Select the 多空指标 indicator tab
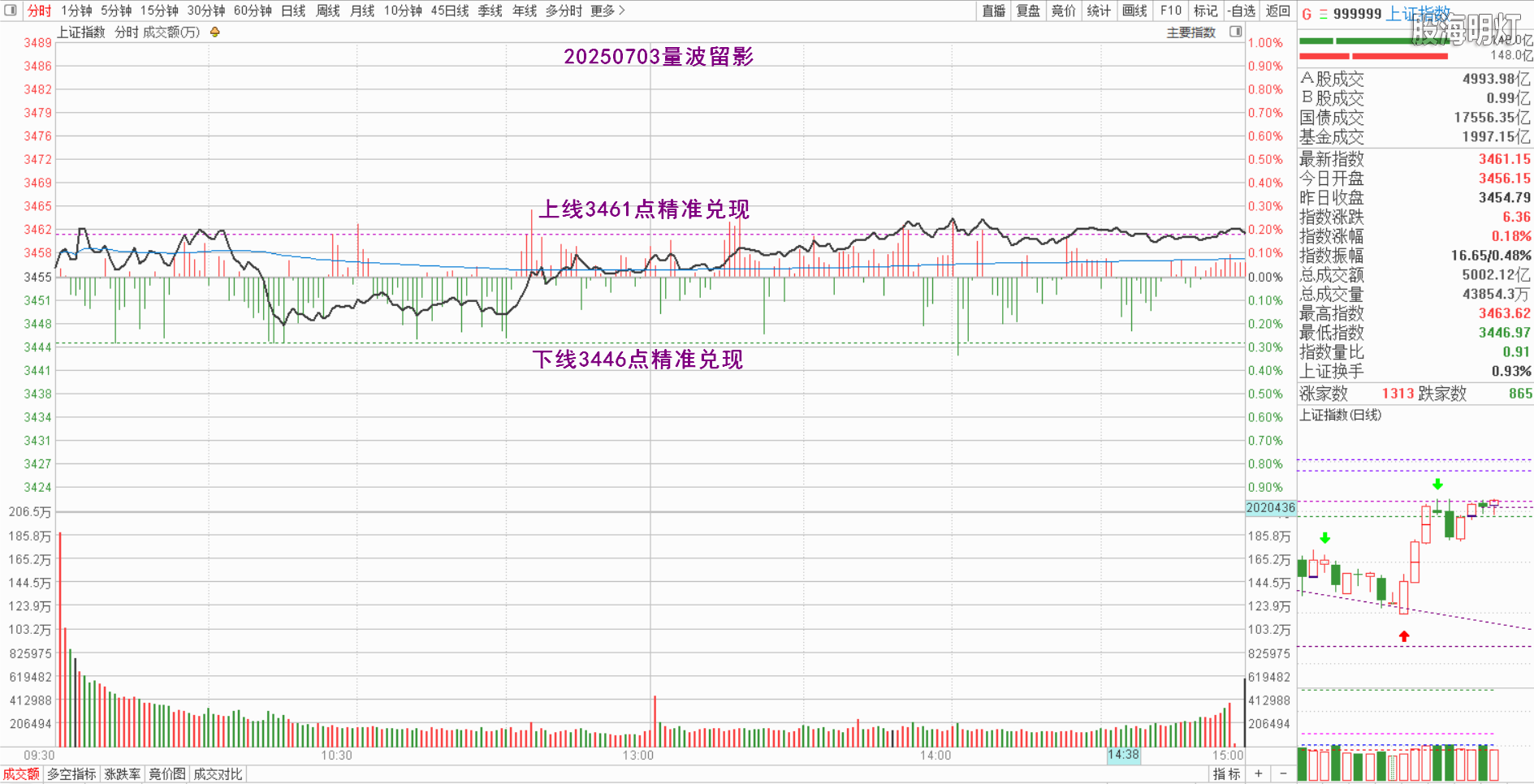The image size is (1534, 784). click(71, 774)
